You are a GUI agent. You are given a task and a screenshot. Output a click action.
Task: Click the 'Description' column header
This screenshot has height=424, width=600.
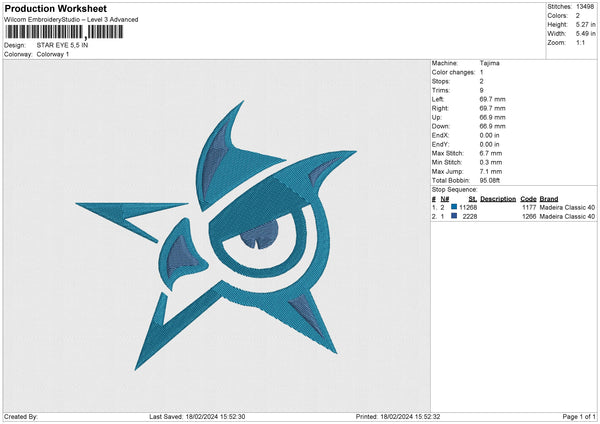pyautogui.click(x=498, y=199)
